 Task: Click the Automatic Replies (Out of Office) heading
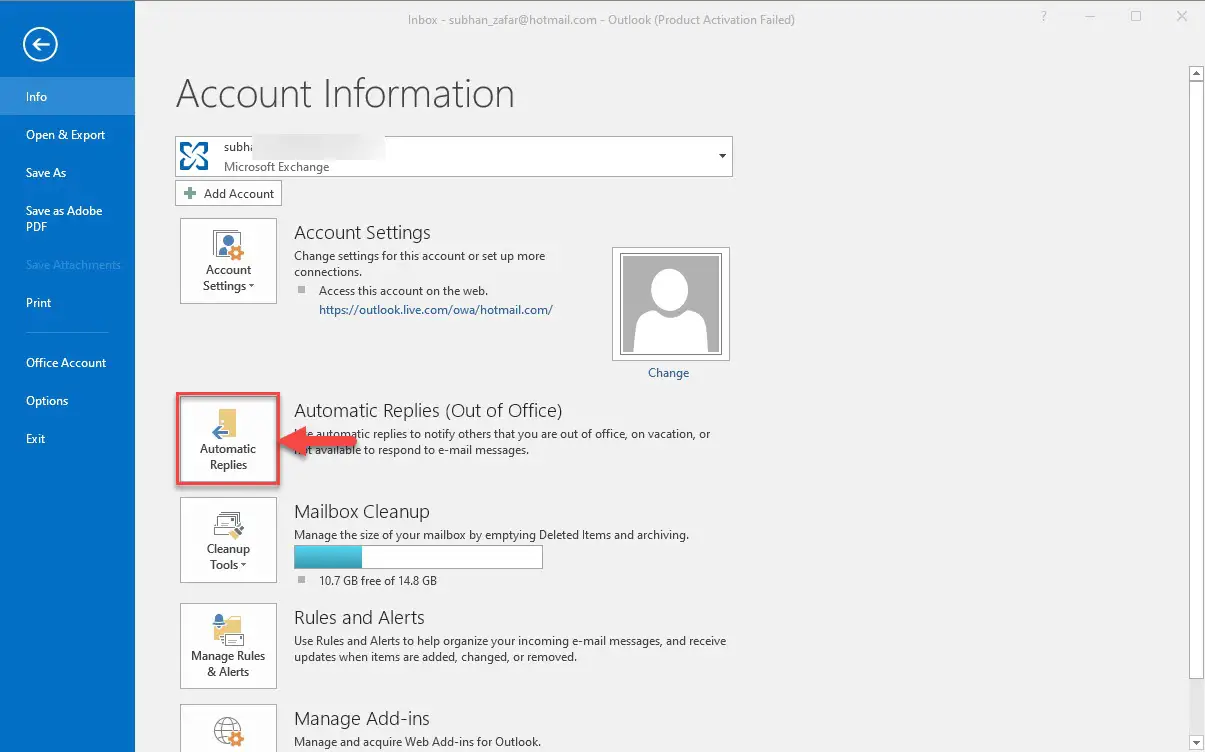(x=428, y=411)
